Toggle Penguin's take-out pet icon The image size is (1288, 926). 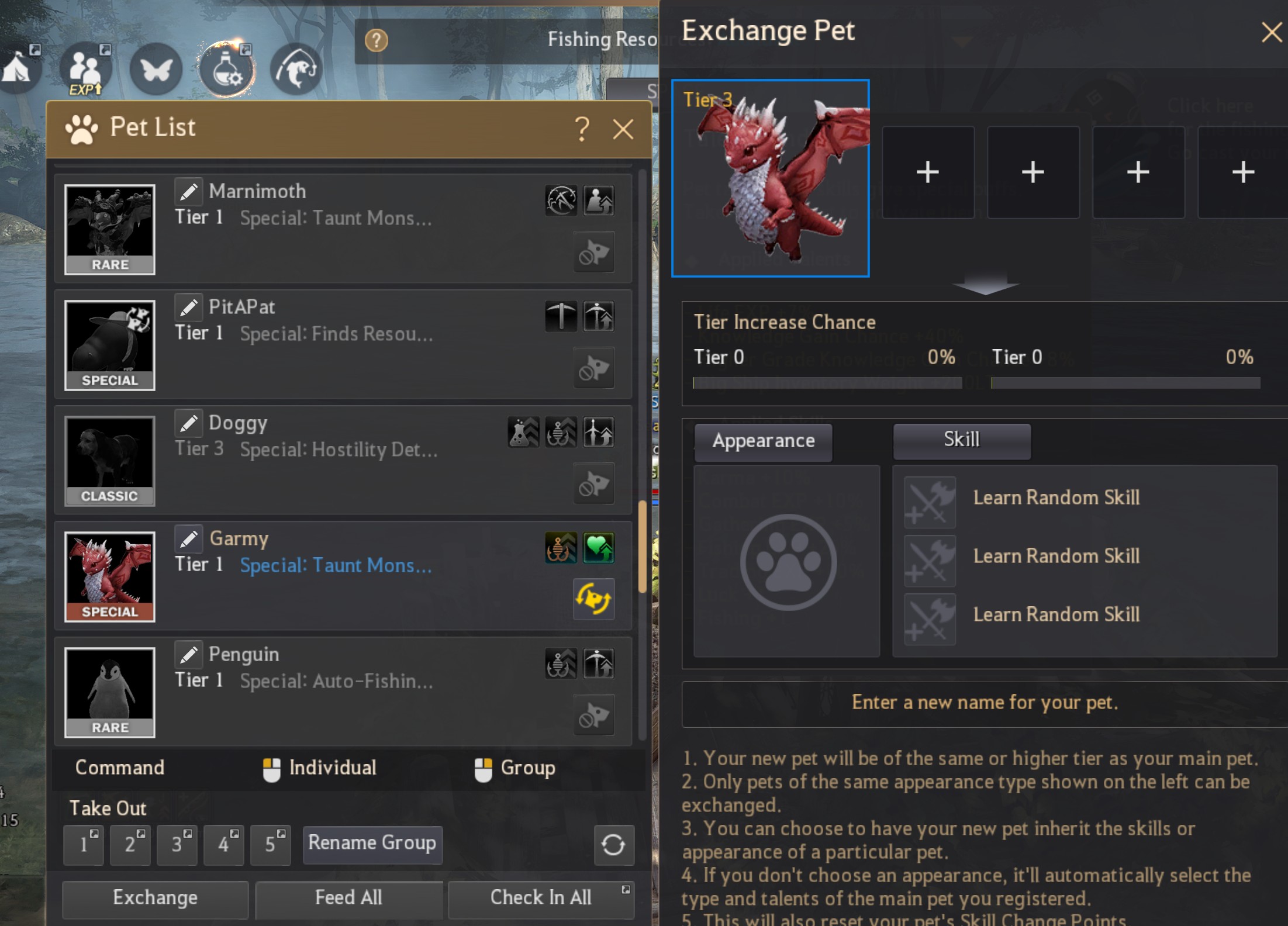[x=593, y=715]
